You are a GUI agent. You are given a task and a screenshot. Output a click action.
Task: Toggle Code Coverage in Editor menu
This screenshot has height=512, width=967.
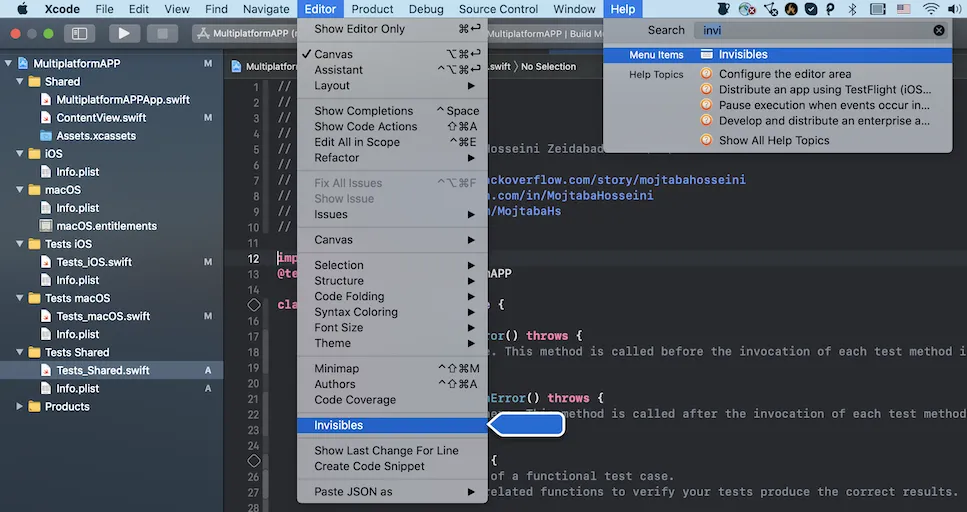[392, 400]
